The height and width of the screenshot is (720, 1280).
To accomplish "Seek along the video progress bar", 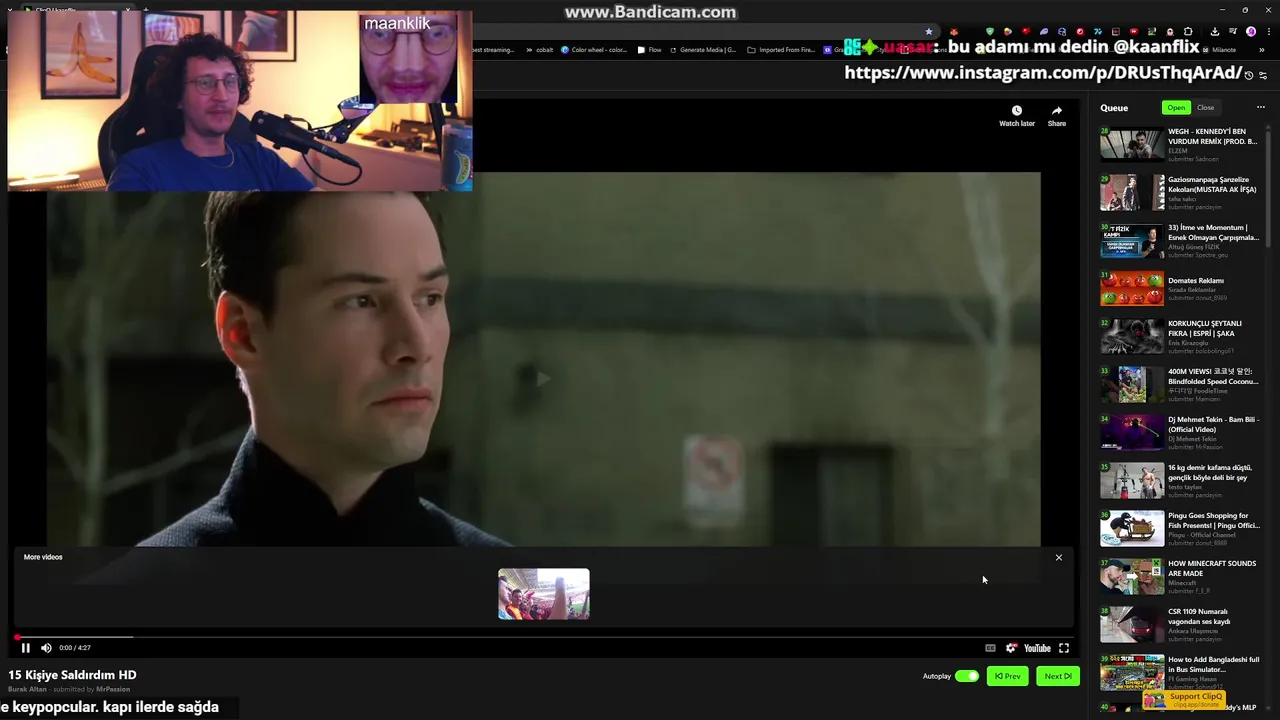I will click(x=544, y=637).
